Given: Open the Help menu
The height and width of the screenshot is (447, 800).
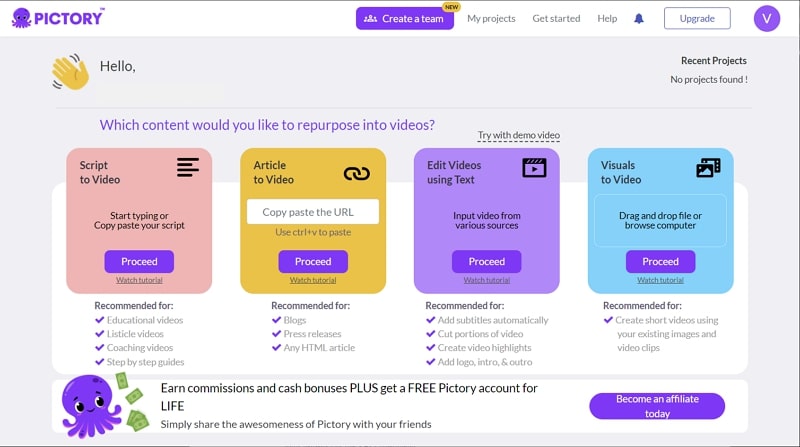Looking at the screenshot, I should 607,18.
